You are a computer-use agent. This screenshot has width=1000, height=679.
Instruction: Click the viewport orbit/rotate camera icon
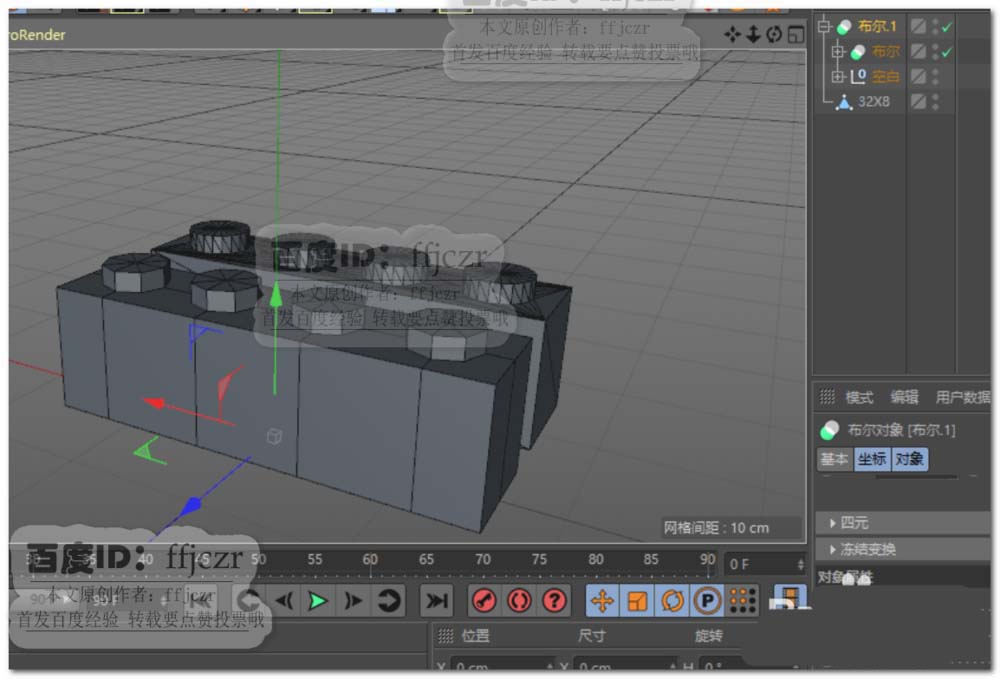coord(774,35)
